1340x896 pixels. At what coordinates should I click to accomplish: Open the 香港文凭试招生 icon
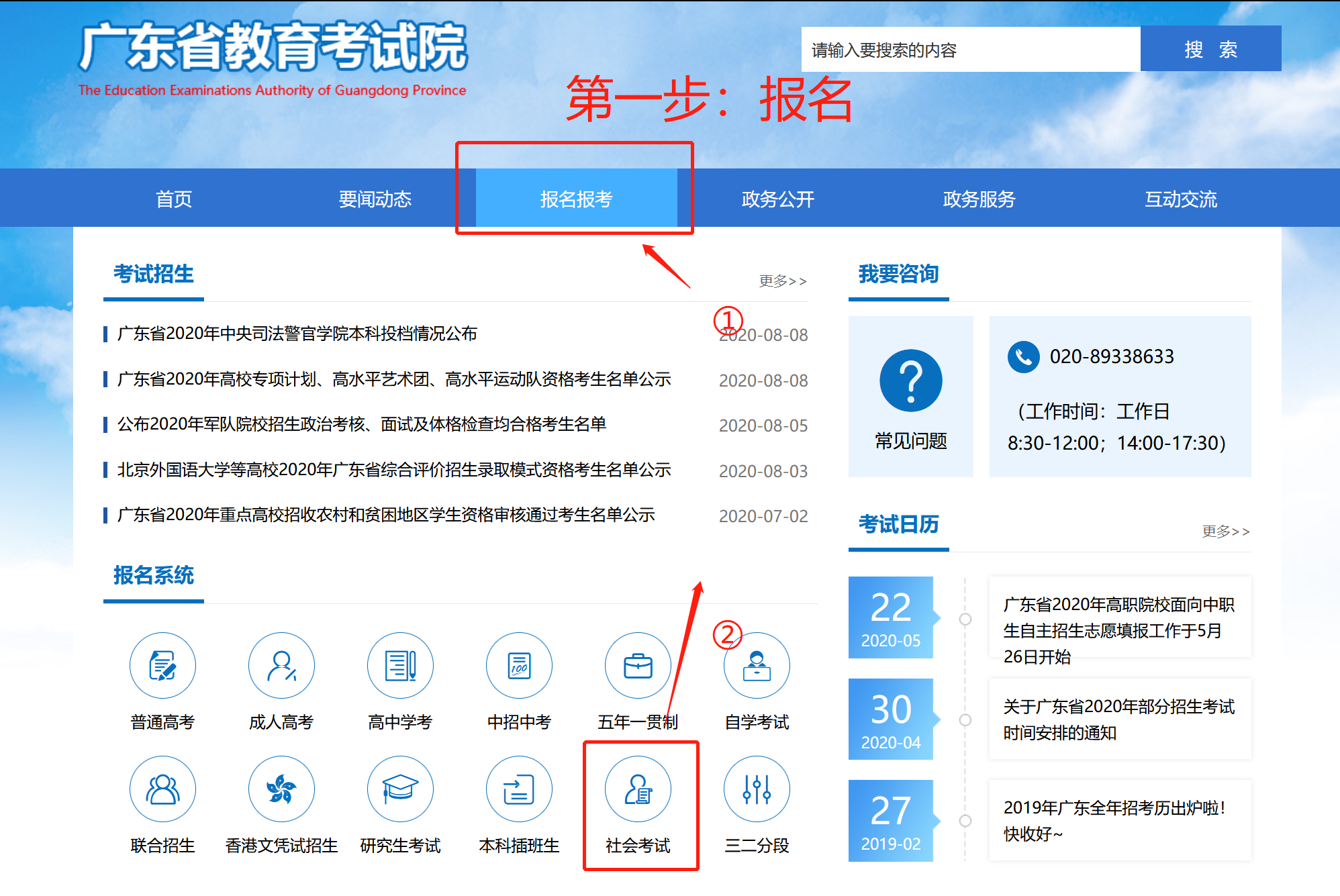pos(281,789)
